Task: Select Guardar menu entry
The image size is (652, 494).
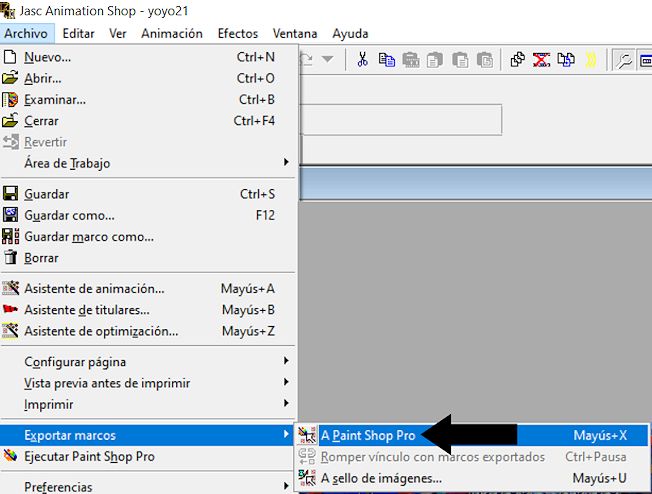Action: [x=148, y=194]
